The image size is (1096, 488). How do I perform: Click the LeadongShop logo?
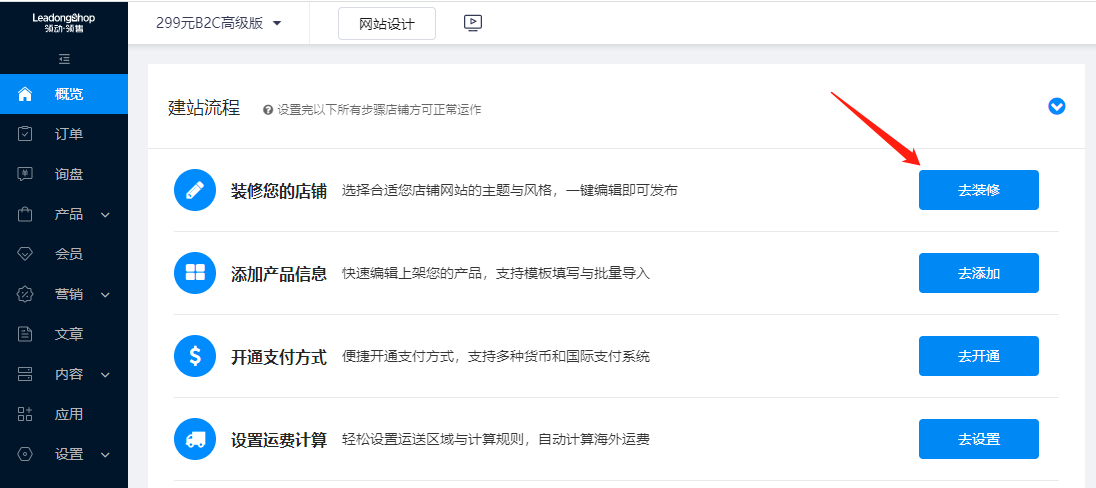pyautogui.click(x=64, y=22)
